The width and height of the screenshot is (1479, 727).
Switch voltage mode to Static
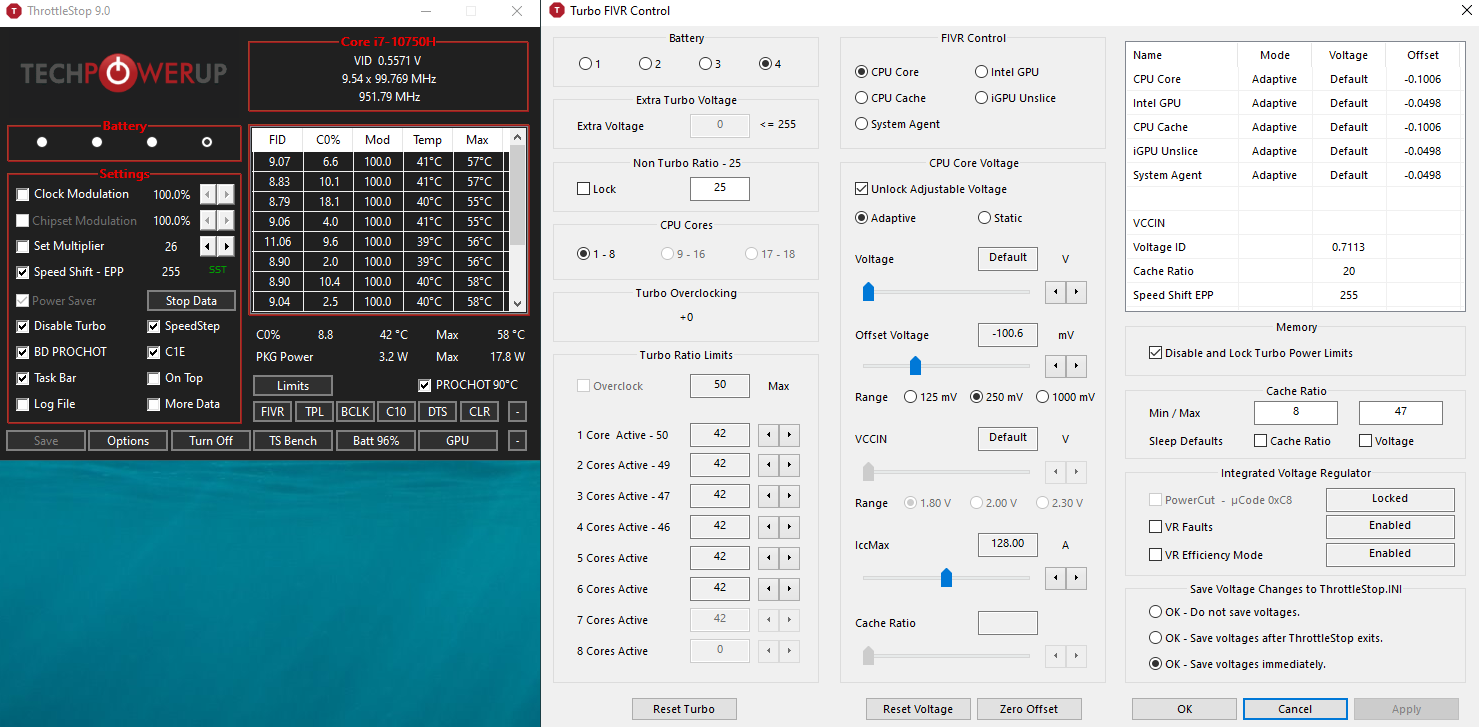pos(984,218)
